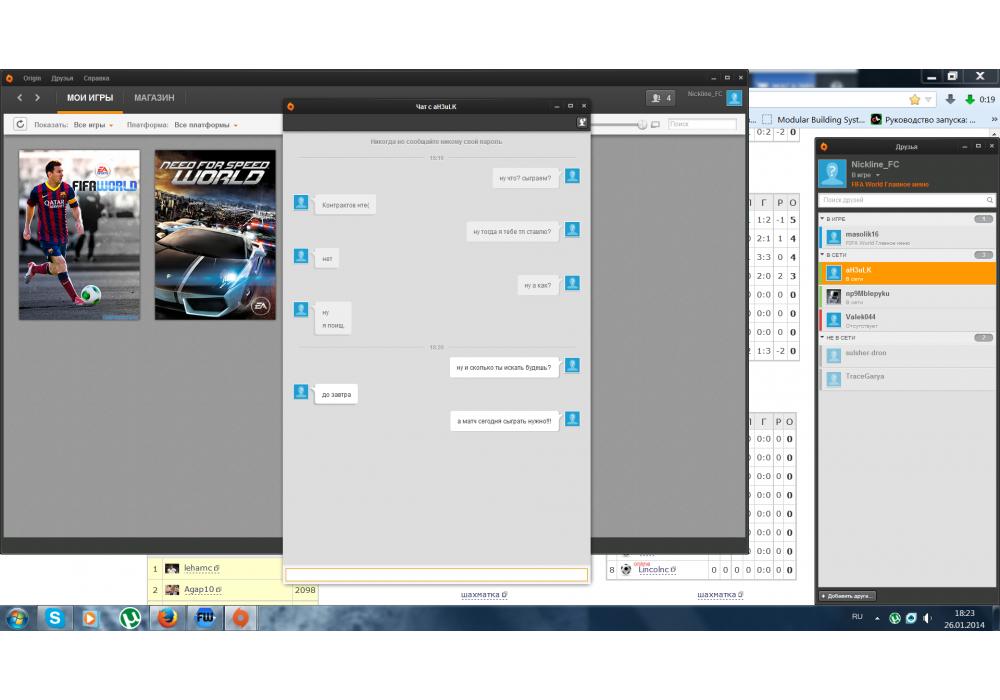Click the RU language indicator

tap(857, 617)
